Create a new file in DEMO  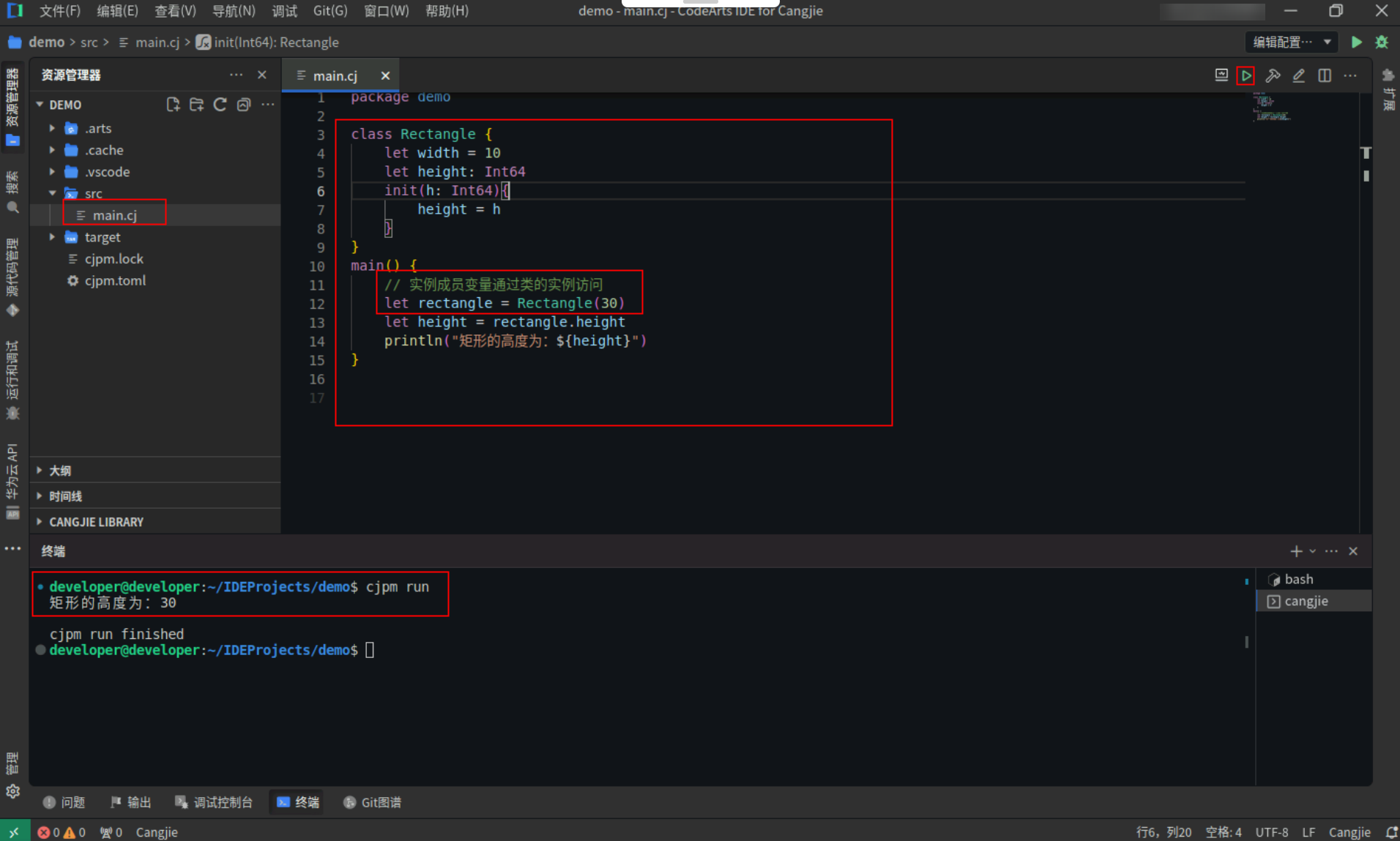(173, 105)
